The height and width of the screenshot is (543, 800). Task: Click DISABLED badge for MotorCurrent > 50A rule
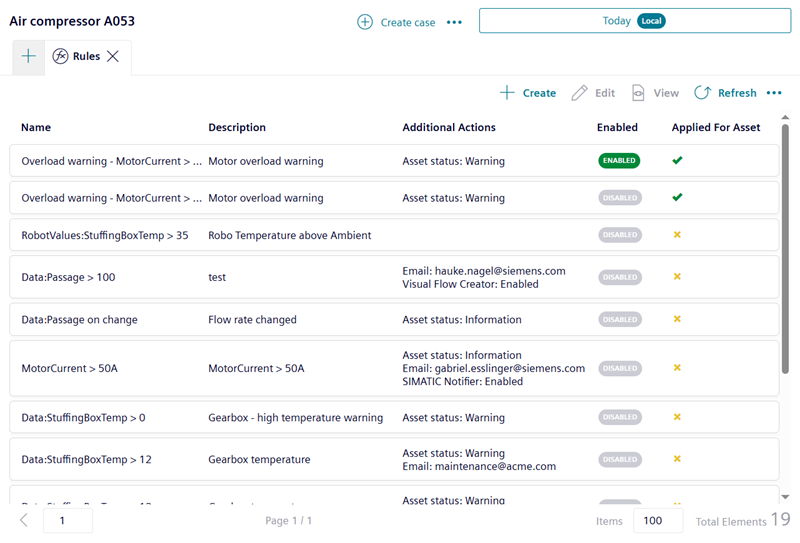tap(620, 368)
